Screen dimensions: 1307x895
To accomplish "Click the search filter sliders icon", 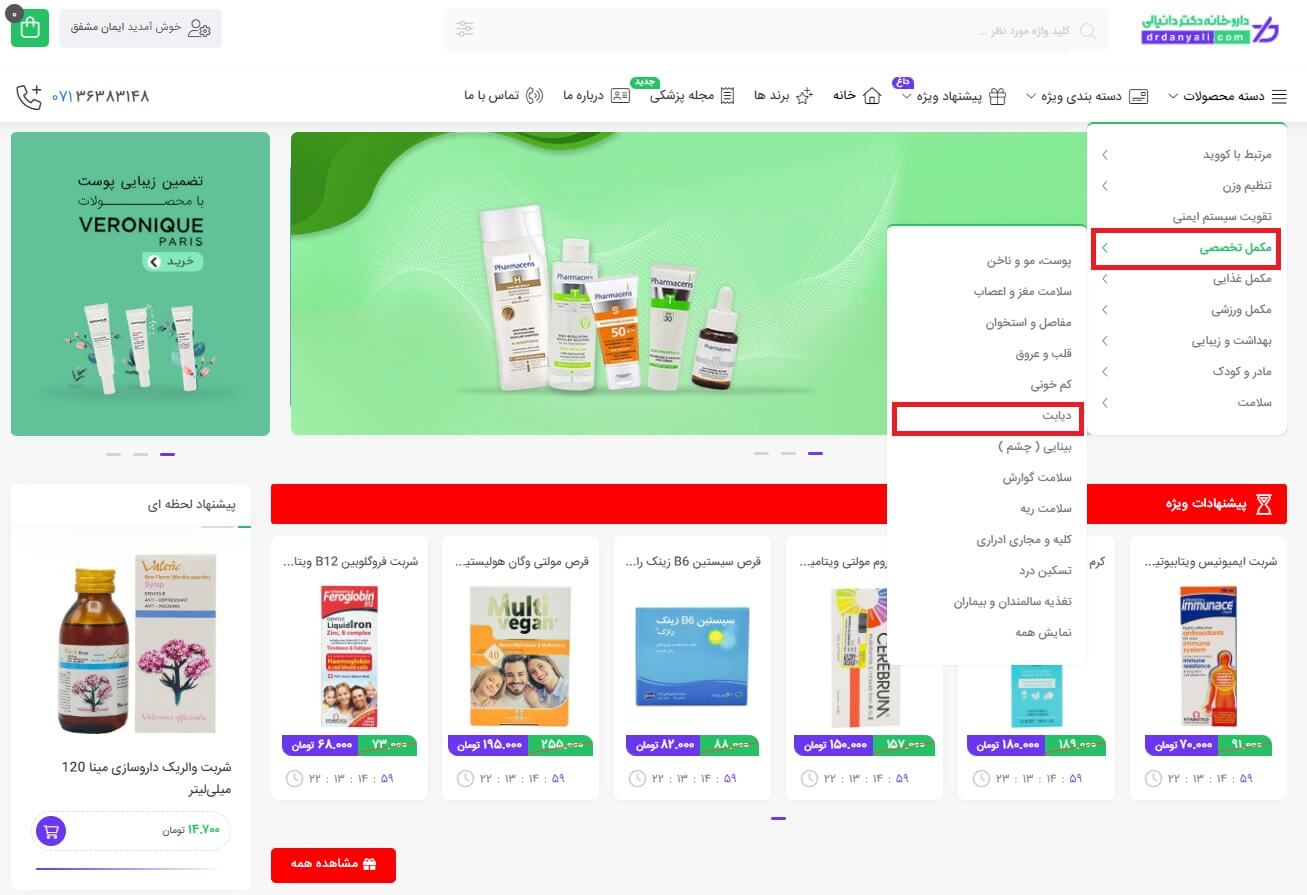I will click(465, 29).
